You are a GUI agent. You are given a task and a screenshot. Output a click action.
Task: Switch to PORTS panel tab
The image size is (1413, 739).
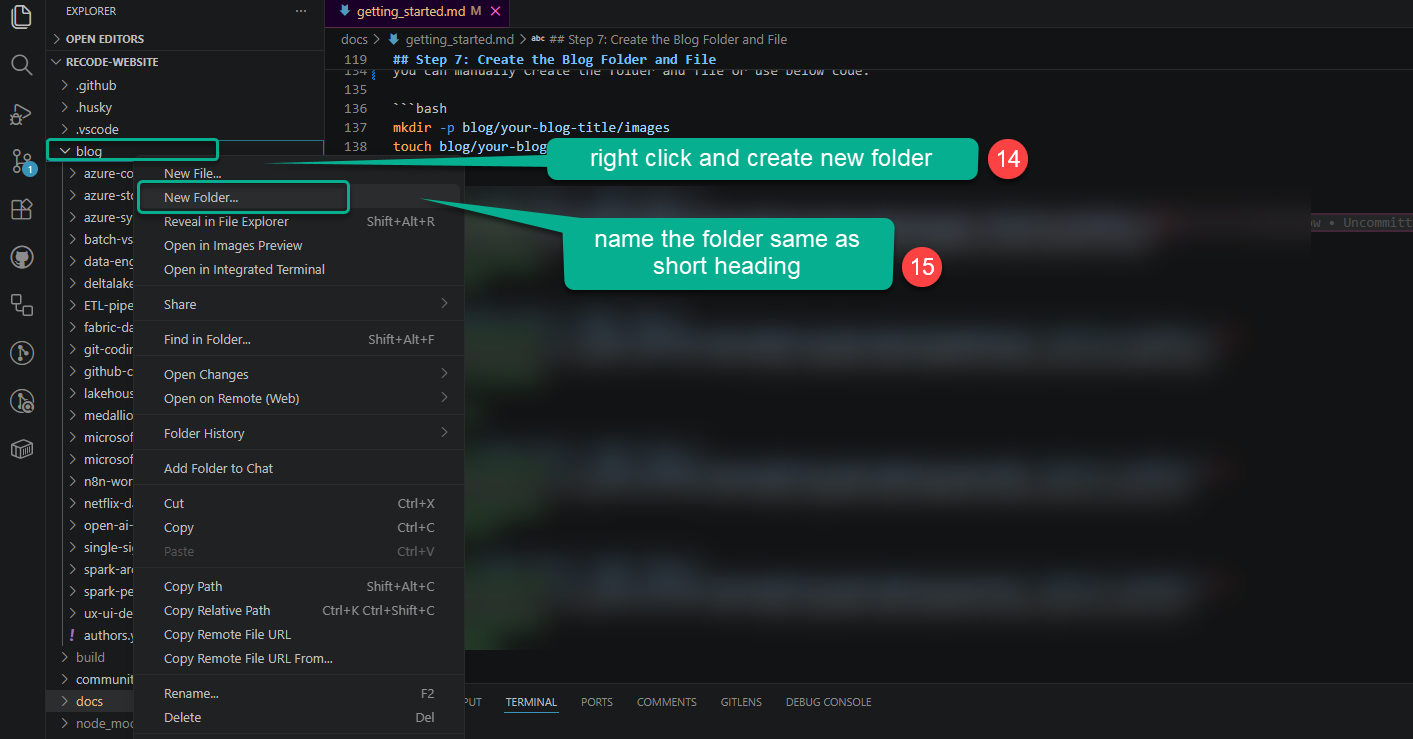click(x=597, y=702)
